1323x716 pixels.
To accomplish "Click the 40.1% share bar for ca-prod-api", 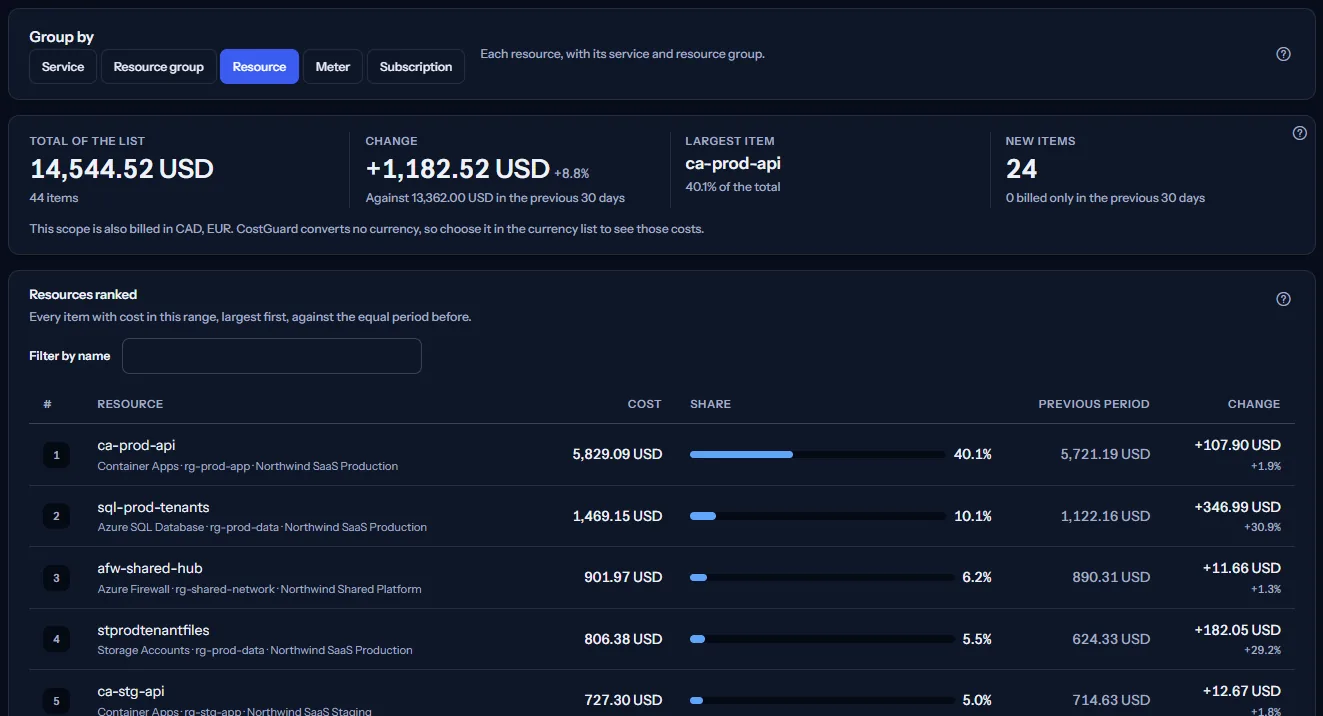I will click(x=817, y=454).
